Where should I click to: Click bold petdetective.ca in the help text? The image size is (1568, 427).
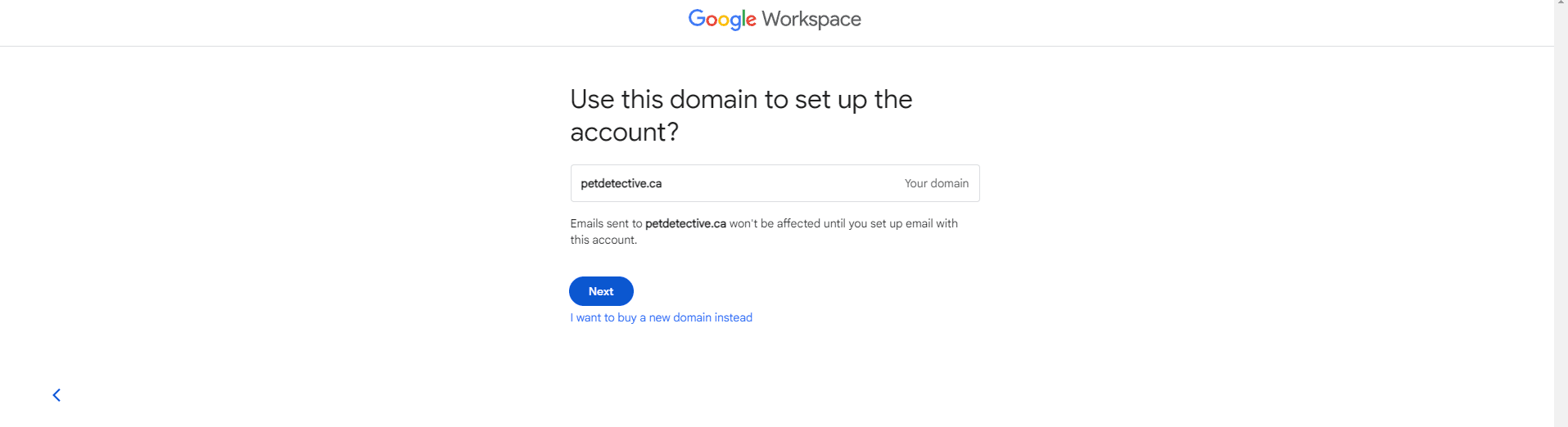pos(685,223)
